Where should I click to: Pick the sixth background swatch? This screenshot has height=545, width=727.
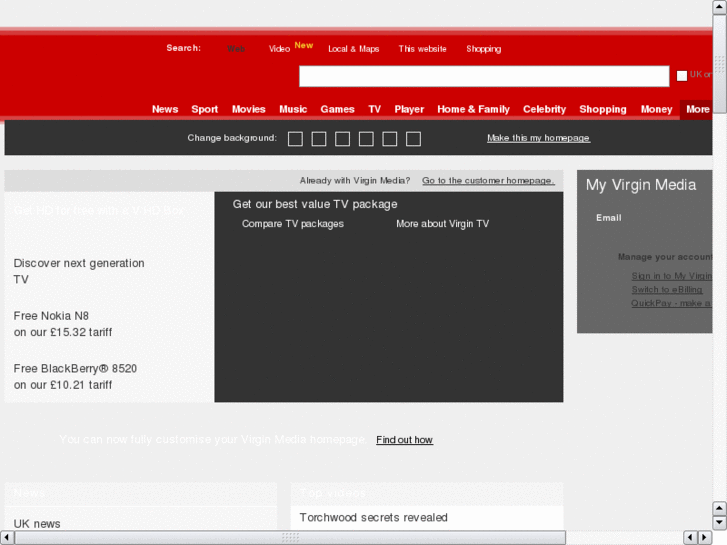click(414, 139)
